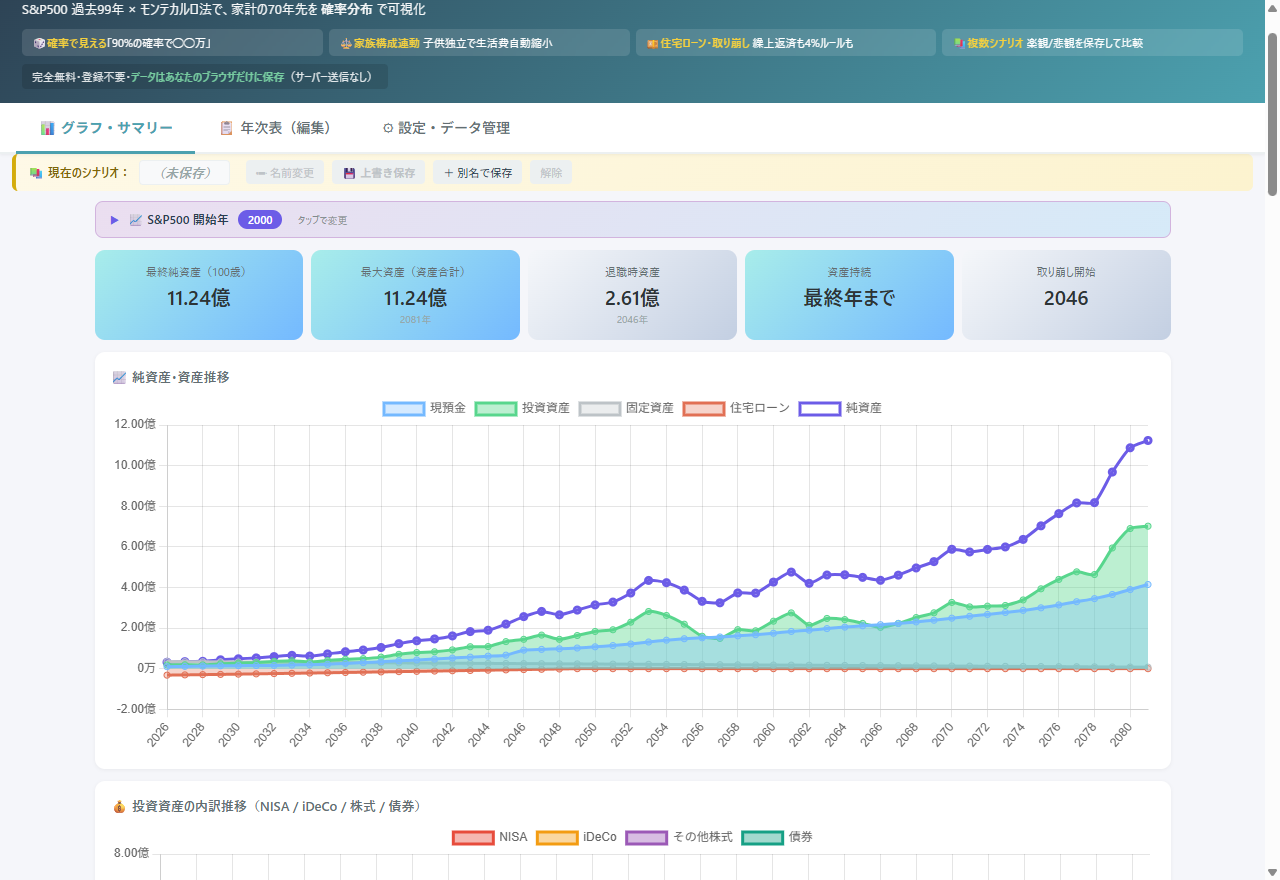
Task: Click the page's vertical scrollbar thumb
Action: [1273, 115]
